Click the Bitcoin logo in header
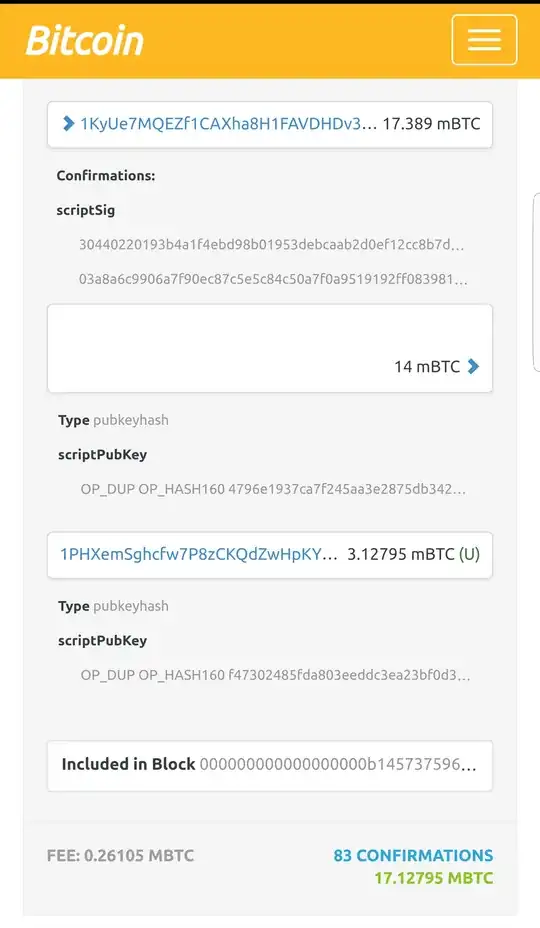 point(85,40)
